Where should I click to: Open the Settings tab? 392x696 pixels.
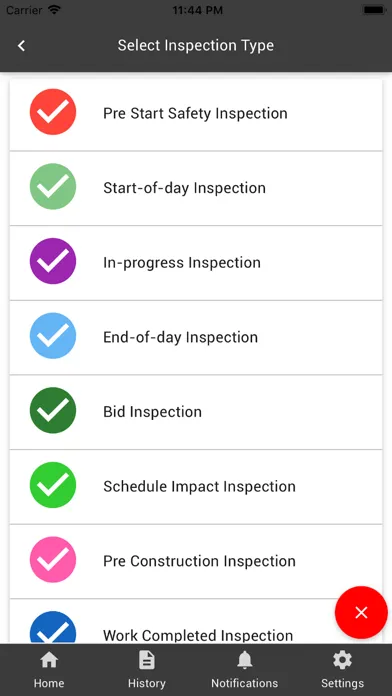click(x=342, y=670)
